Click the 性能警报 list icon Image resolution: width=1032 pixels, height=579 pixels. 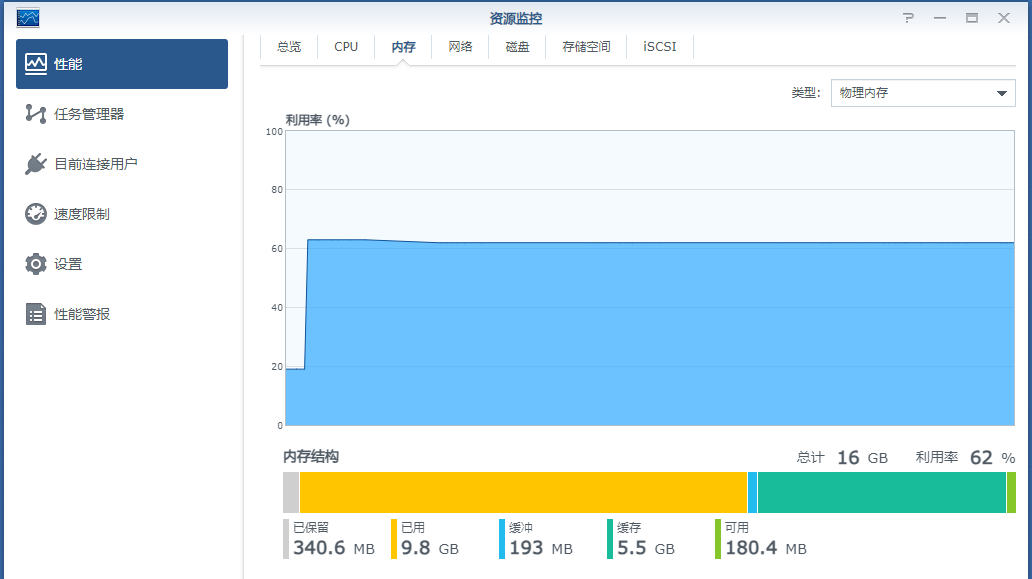tap(36, 314)
